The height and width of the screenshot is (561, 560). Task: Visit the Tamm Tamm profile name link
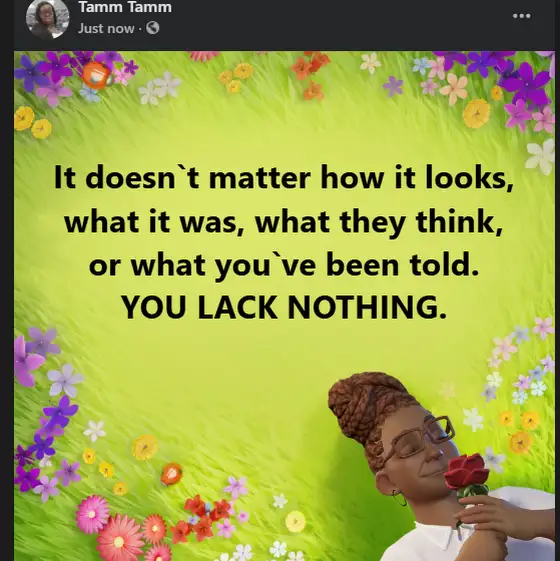(x=125, y=7)
